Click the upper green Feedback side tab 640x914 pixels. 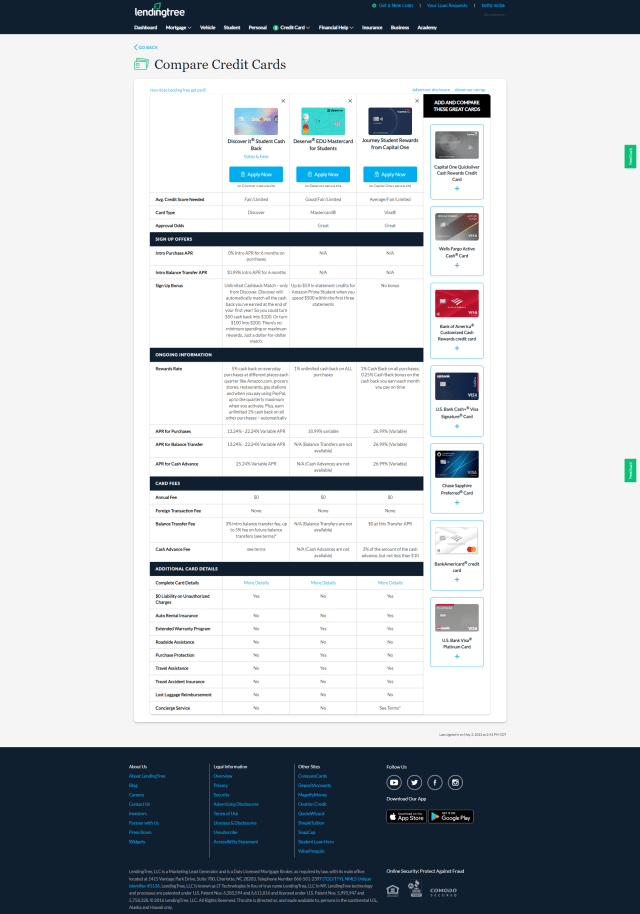[630, 156]
